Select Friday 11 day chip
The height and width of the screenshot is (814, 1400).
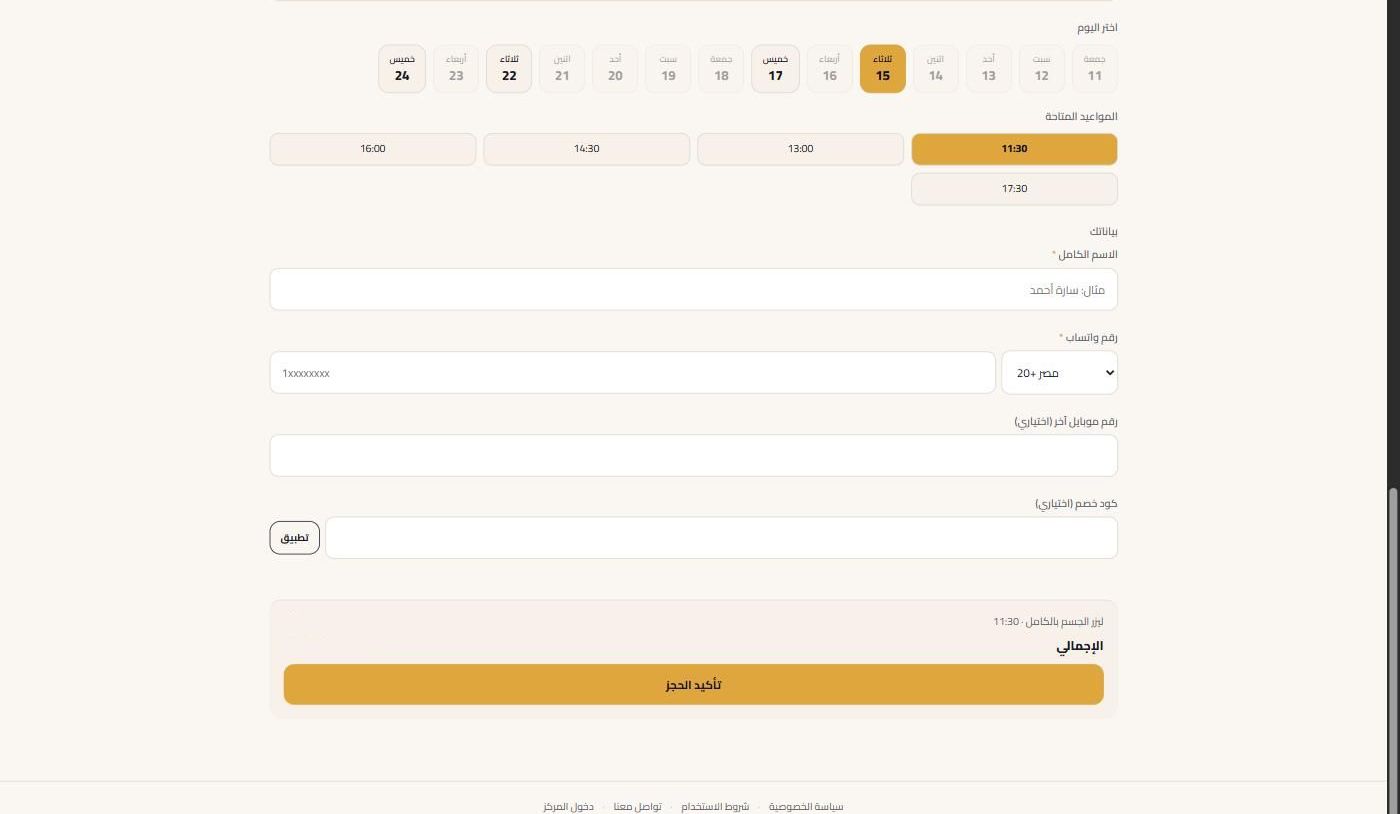point(1095,69)
